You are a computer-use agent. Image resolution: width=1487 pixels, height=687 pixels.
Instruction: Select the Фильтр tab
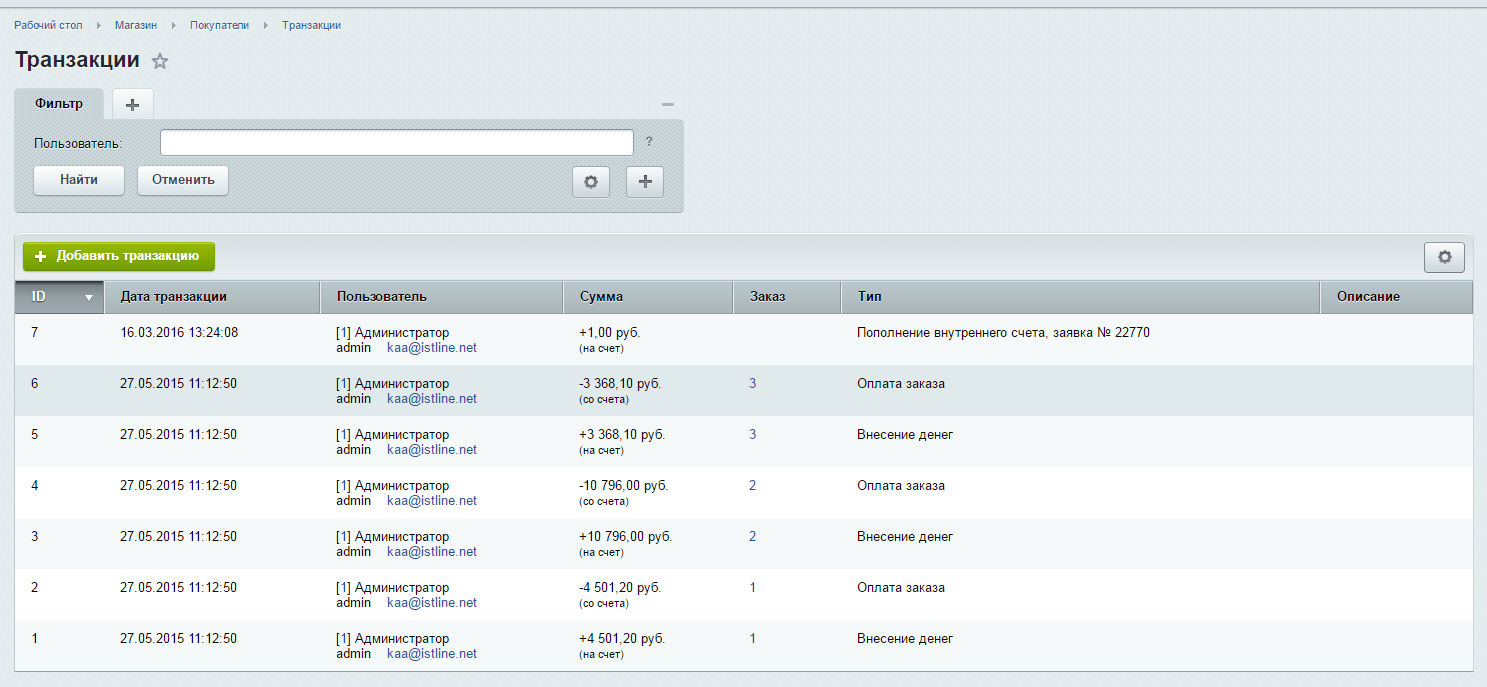pos(58,104)
